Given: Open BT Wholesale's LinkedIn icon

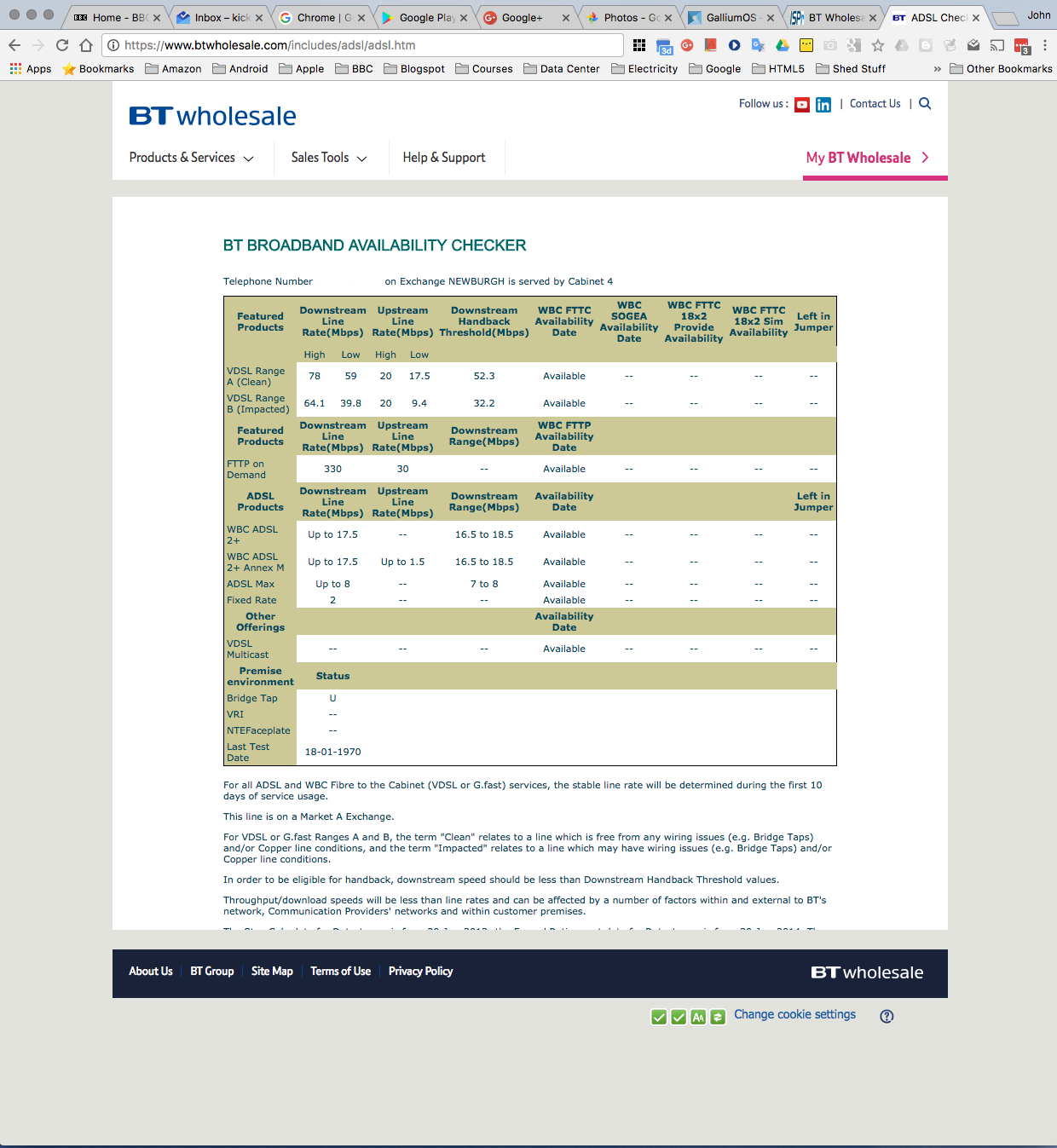Looking at the screenshot, I should pyautogui.click(x=823, y=104).
